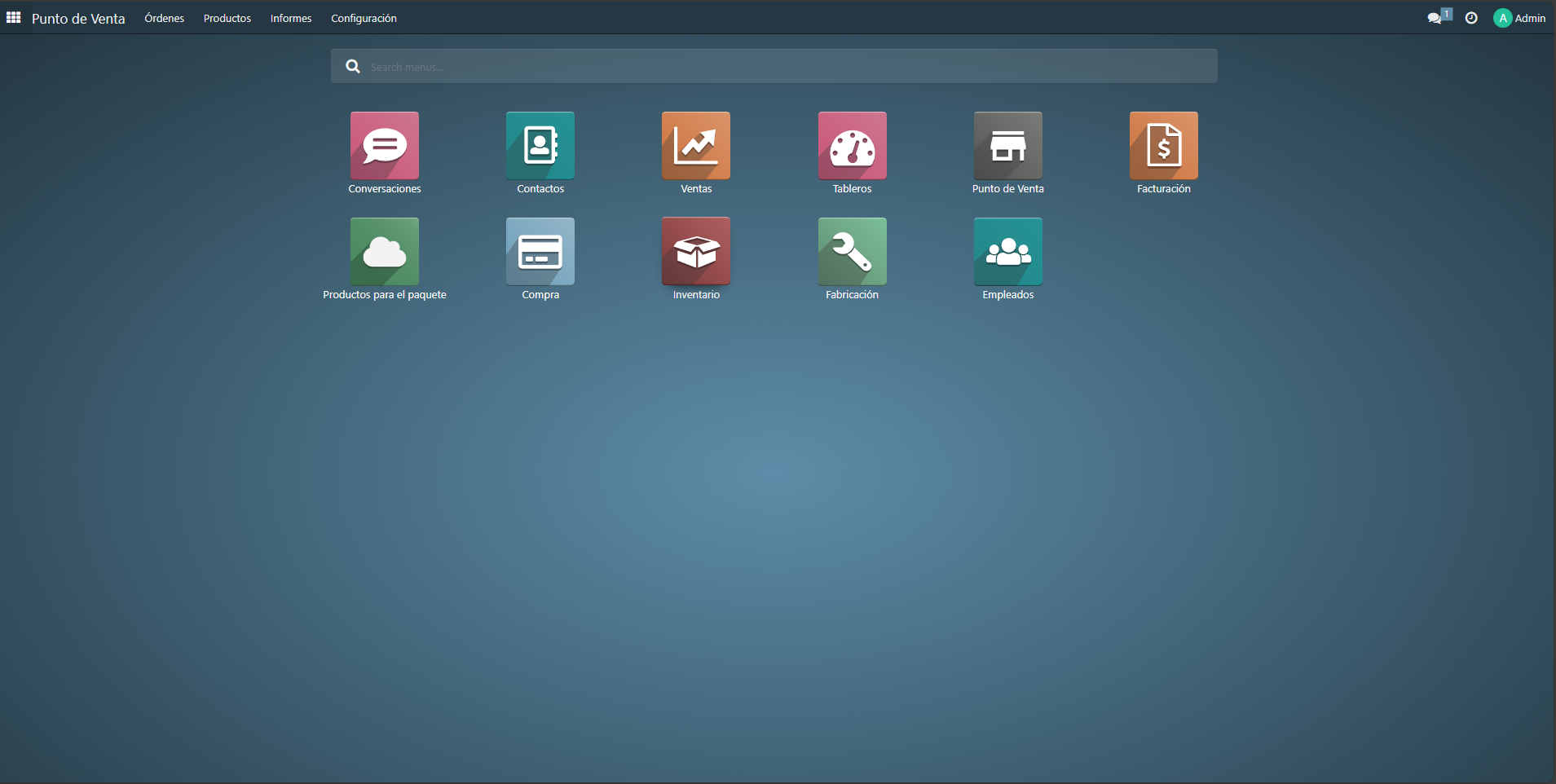
Task: Click the apps grid home icon
Action: pos(14,18)
